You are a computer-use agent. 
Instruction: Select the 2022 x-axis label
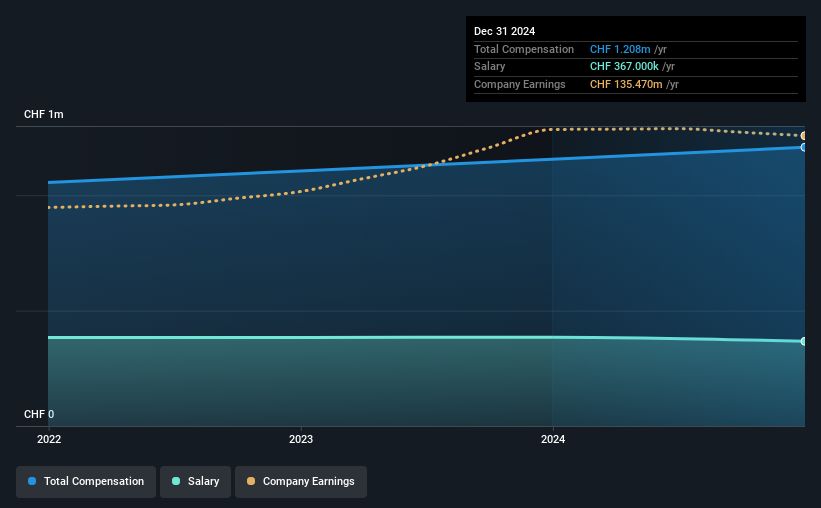click(49, 439)
